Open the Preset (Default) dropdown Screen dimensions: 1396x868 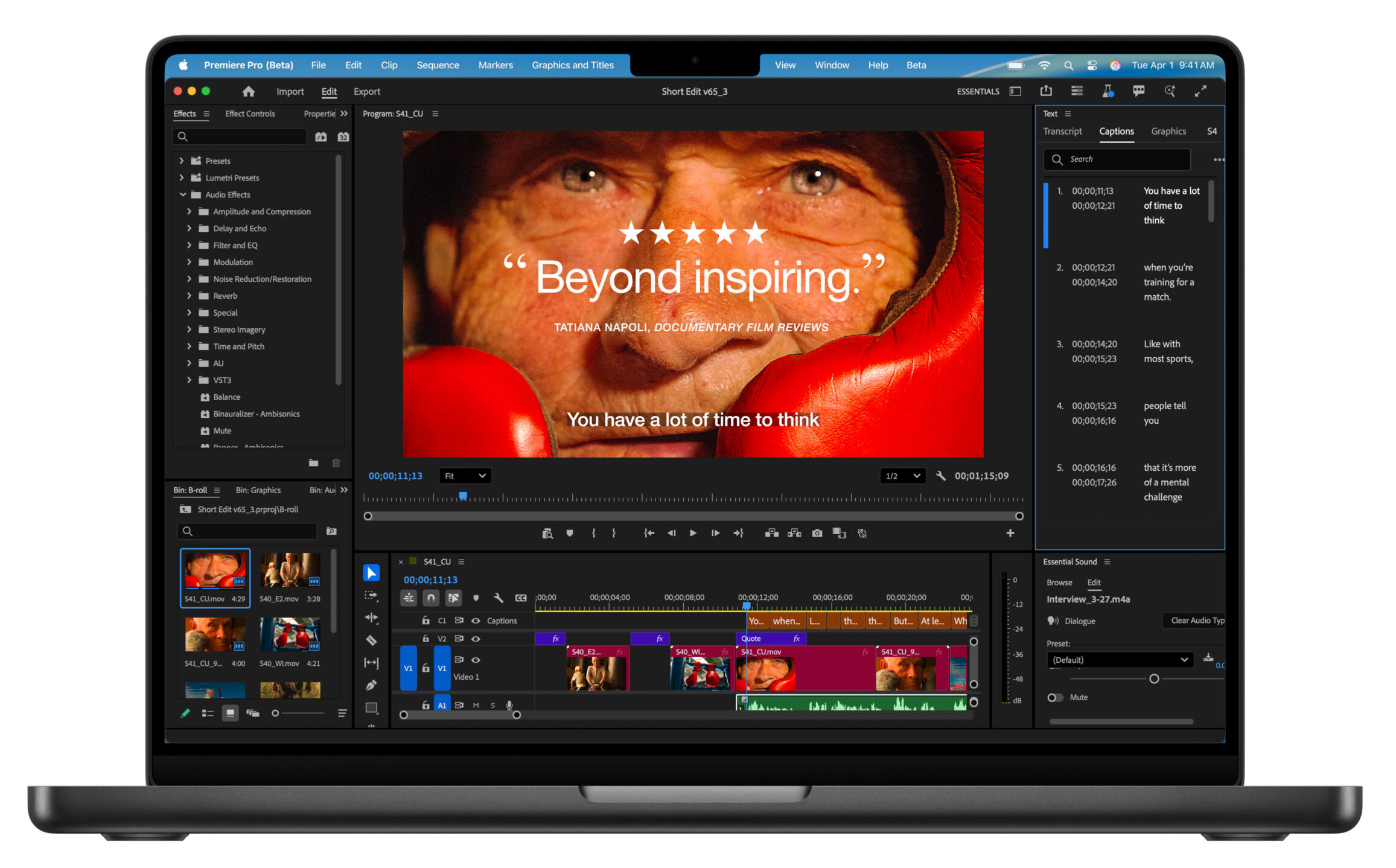click(1119, 660)
